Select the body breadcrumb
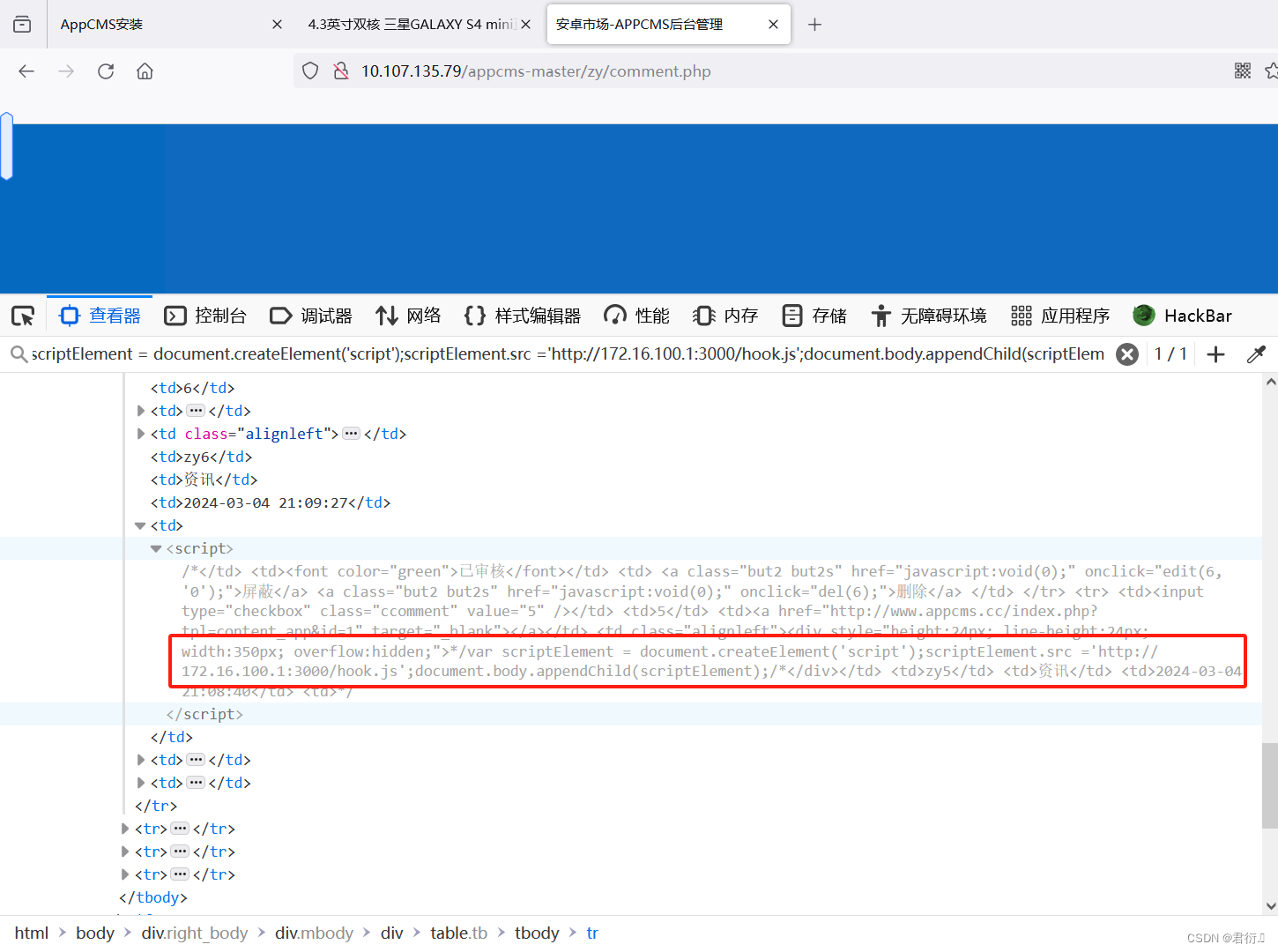Image resolution: width=1278 pixels, height=952 pixels. [95, 933]
